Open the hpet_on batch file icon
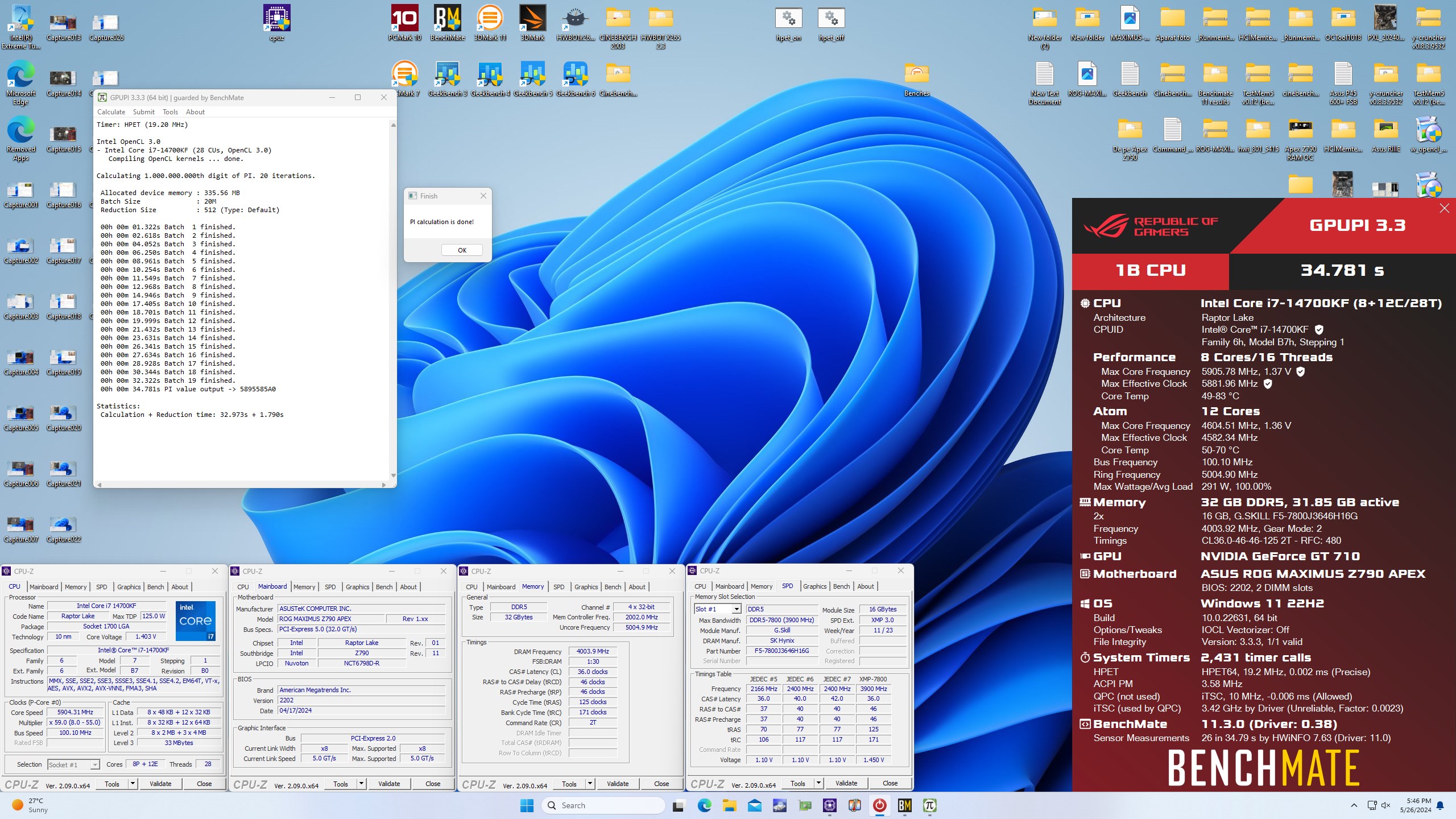Viewport: 1456px width, 819px height. (x=788, y=24)
